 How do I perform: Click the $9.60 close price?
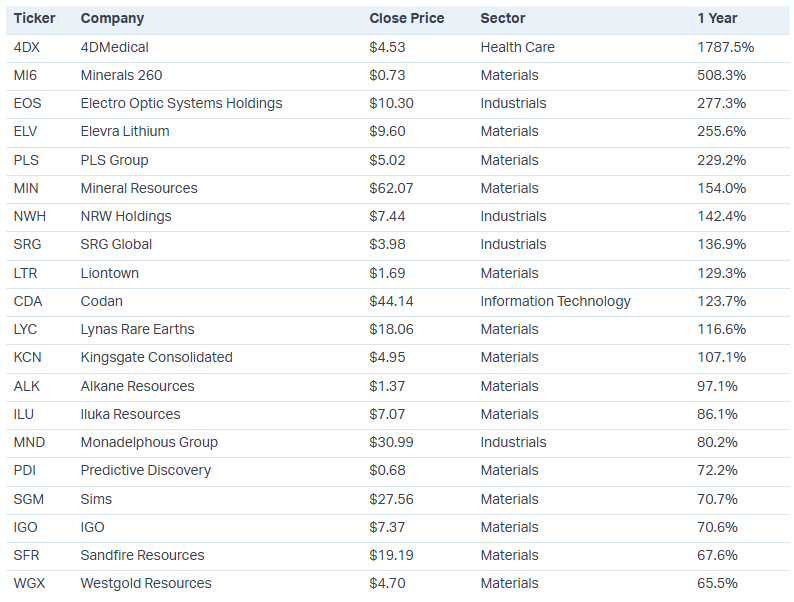(x=387, y=131)
